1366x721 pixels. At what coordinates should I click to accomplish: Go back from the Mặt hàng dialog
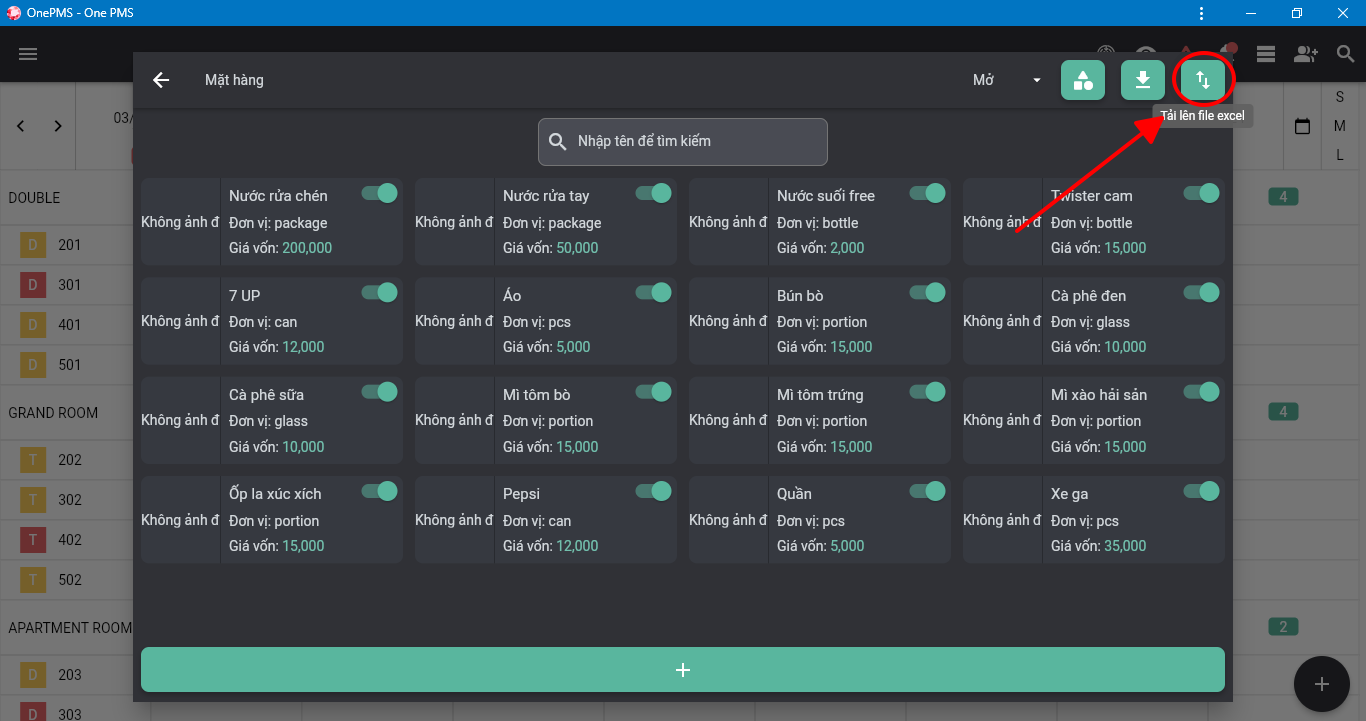(x=161, y=80)
